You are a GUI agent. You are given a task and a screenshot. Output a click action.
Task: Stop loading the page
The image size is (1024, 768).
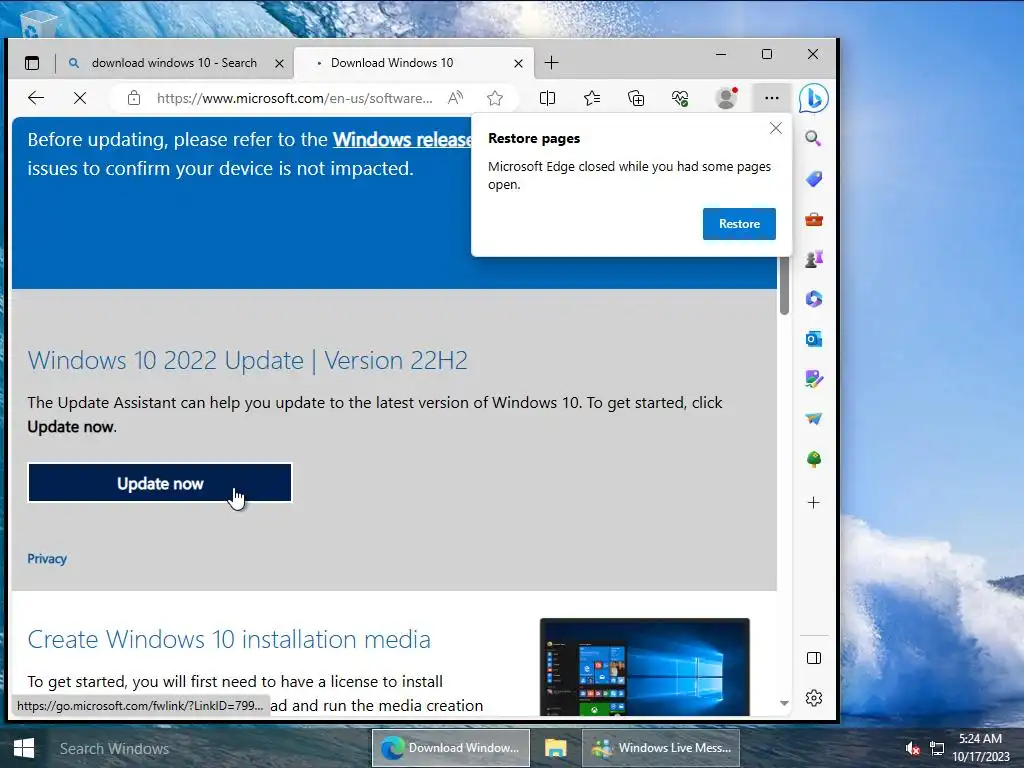pos(80,98)
